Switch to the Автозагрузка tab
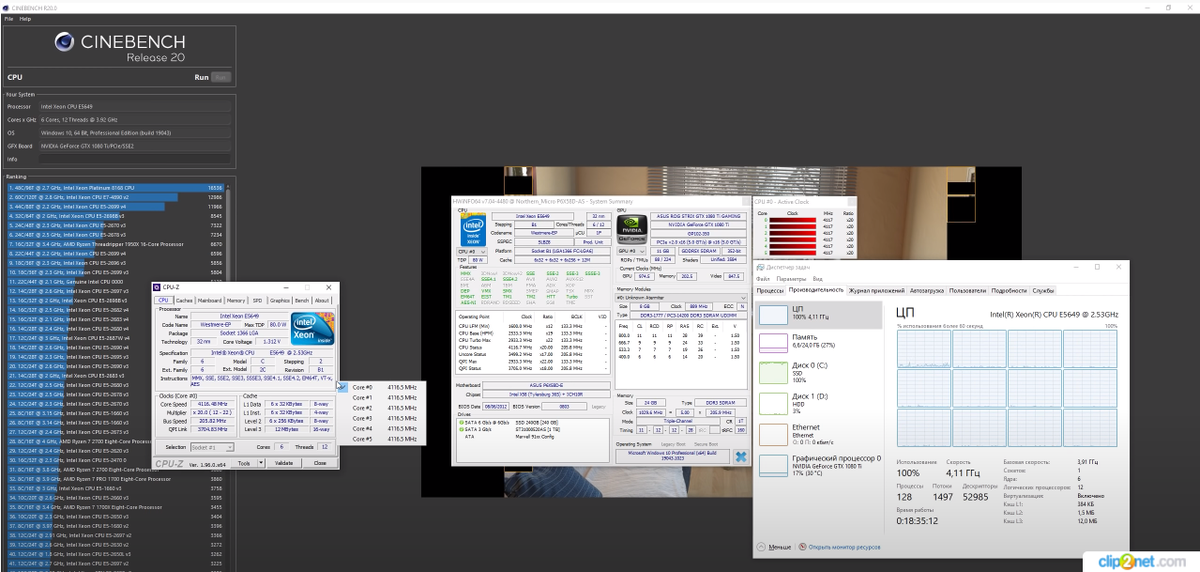This screenshot has width=1200, height=572. [926, 290]
